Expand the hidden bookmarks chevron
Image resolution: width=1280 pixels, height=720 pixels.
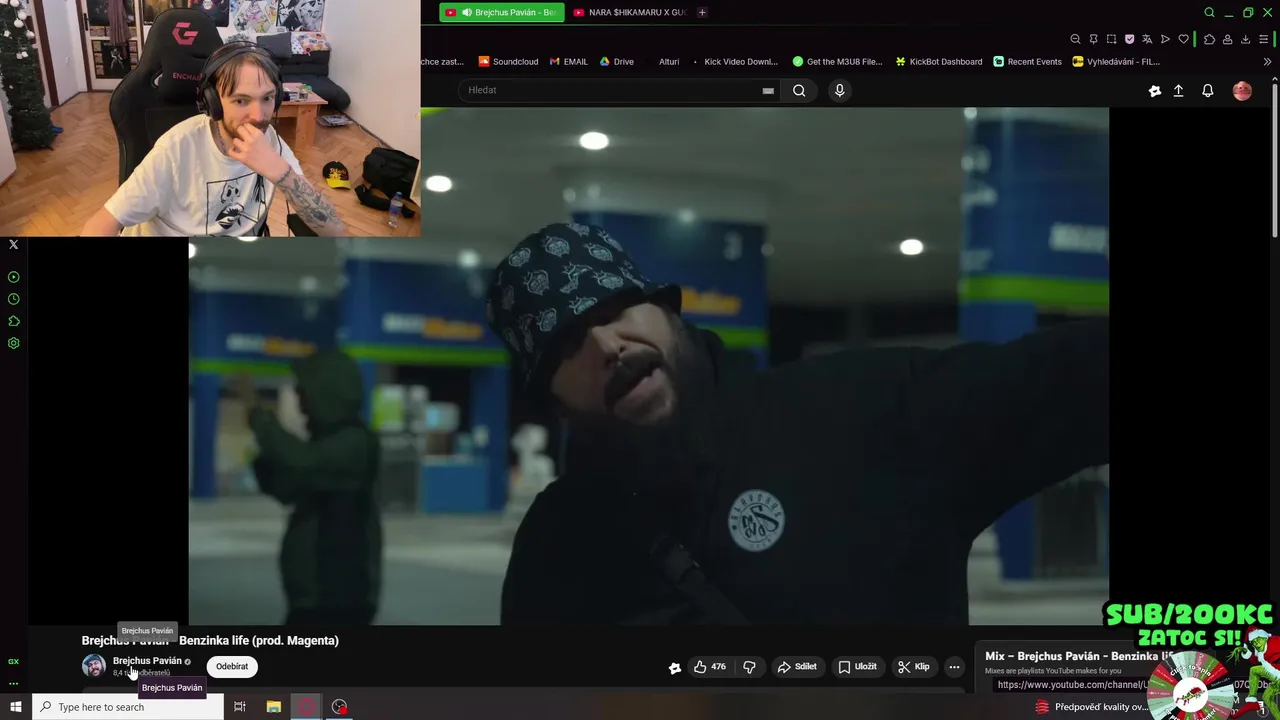[1267, 62]
